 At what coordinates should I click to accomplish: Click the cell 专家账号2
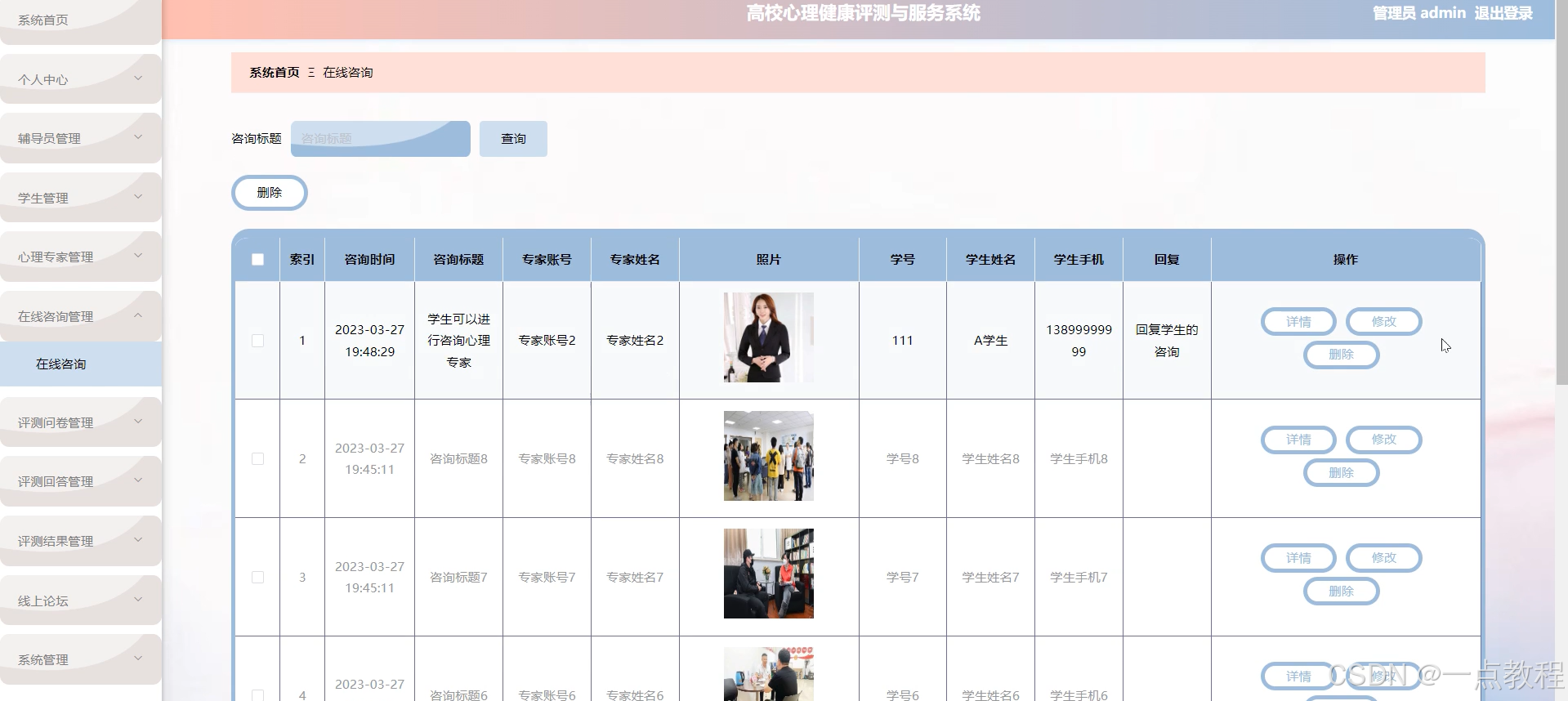click(x=547, y=341)
